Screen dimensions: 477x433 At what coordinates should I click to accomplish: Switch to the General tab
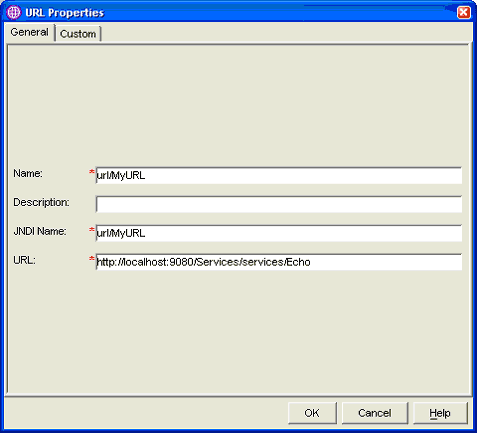click(29, 32)
